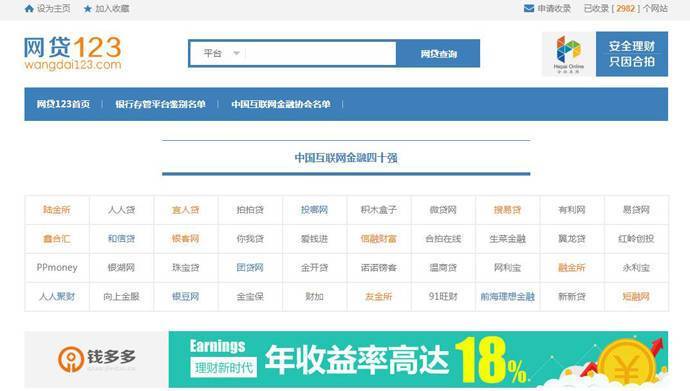Open the 投哪网 platform link
Viewport: 690px width, 391px height.
tap(314, 210)
